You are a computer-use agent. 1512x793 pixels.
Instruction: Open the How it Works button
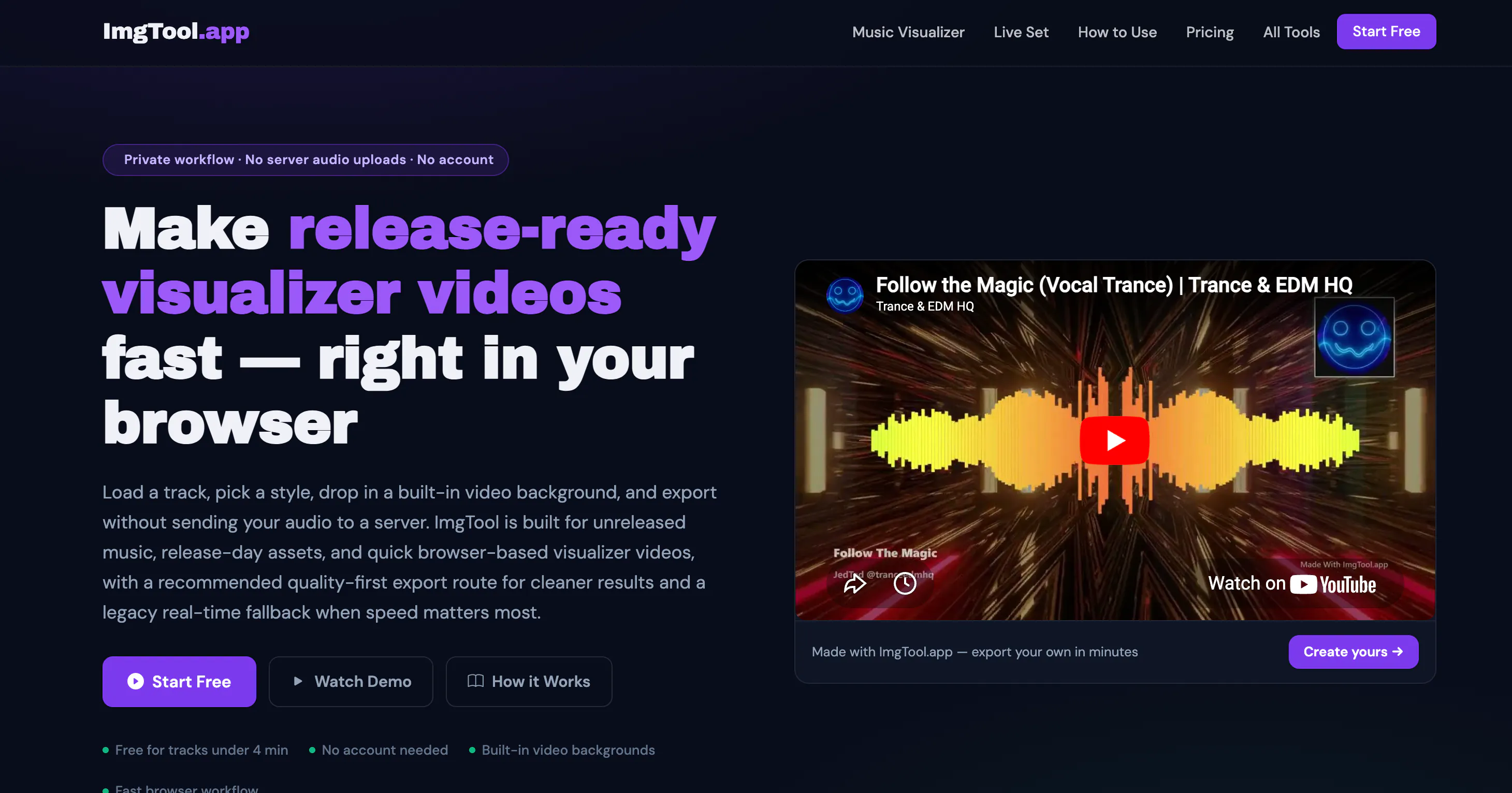tap(529, 682)
